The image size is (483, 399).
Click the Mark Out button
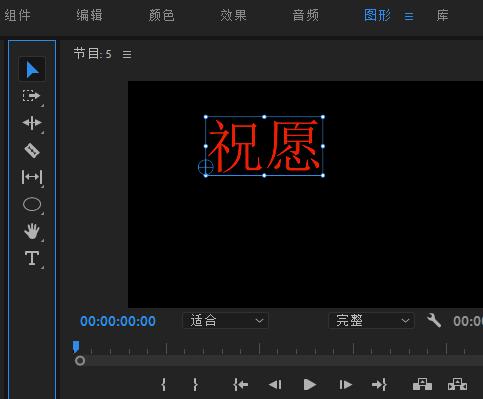(196, 384)
